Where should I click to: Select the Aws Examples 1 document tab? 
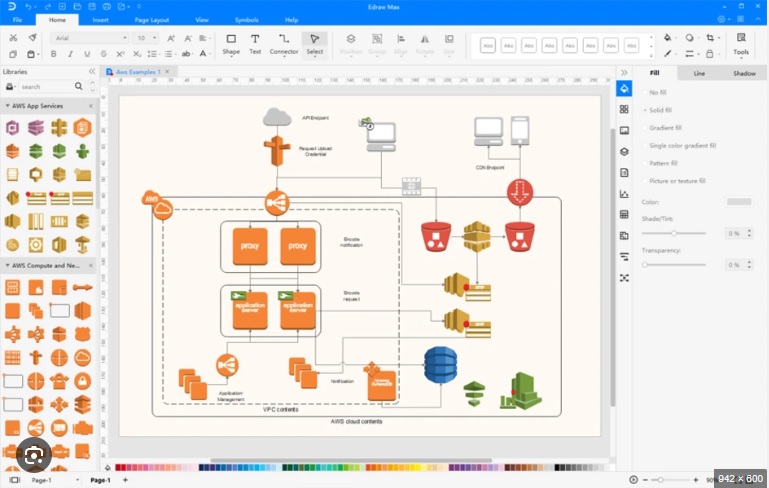138,72
